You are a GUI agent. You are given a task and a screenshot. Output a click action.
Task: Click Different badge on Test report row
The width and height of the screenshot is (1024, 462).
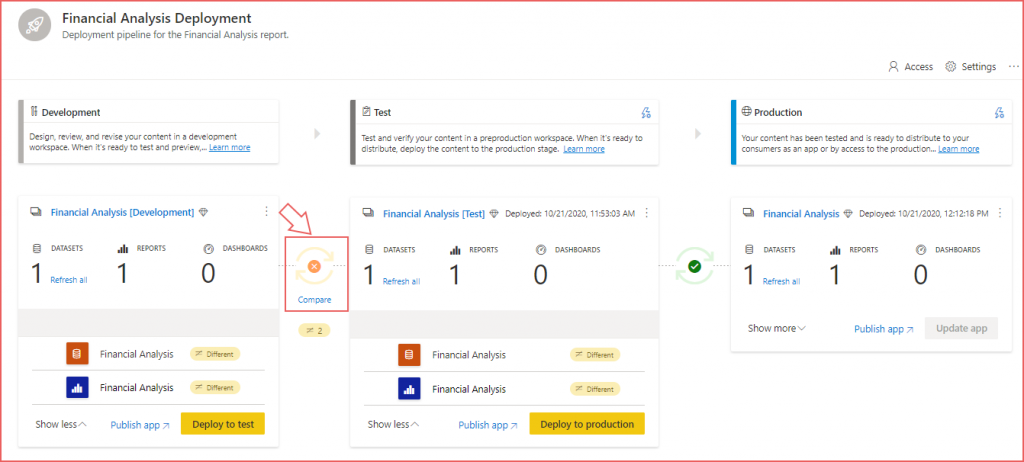tap(595, 389)
